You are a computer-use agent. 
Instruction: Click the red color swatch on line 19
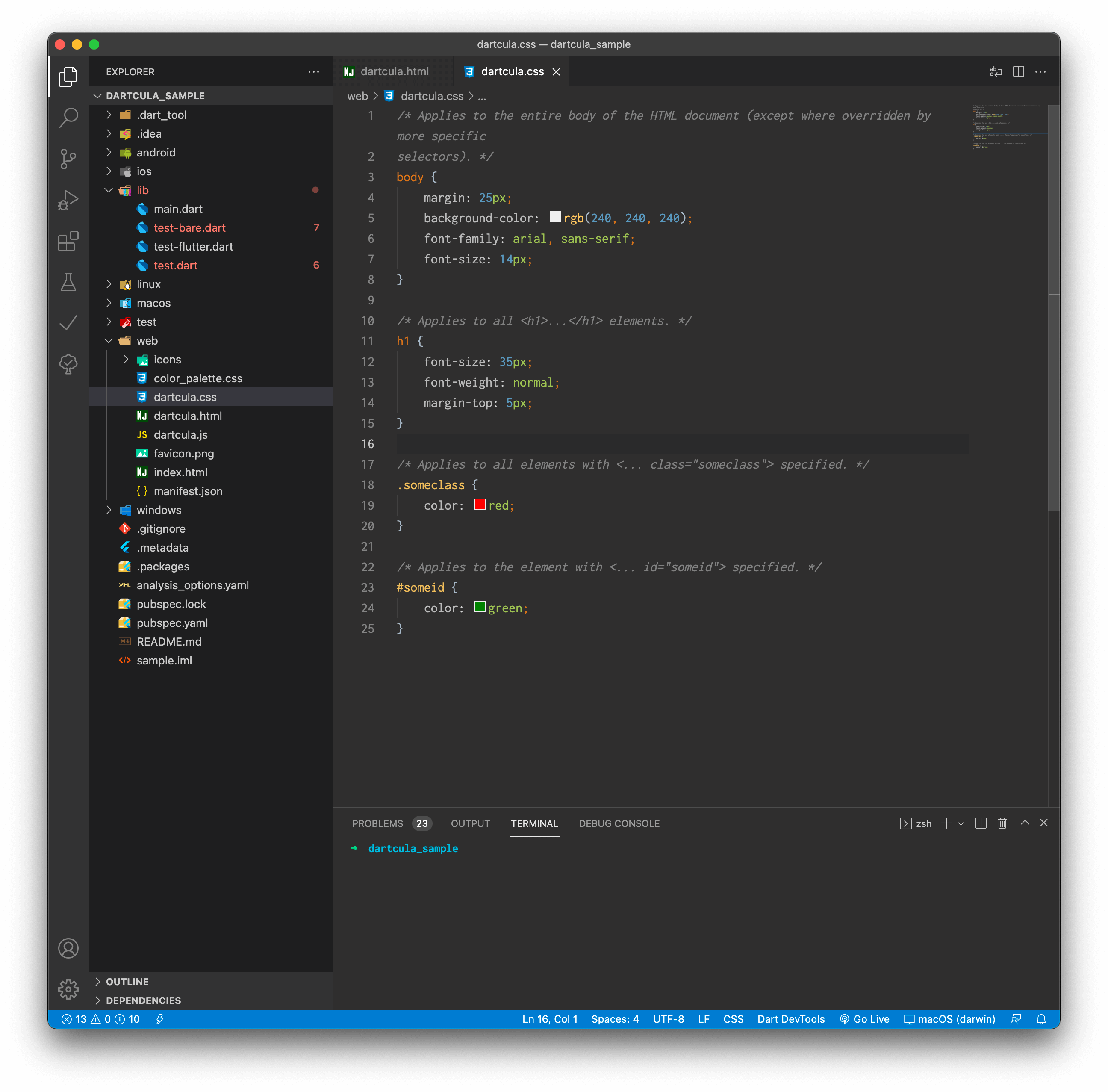pos(480,505)
